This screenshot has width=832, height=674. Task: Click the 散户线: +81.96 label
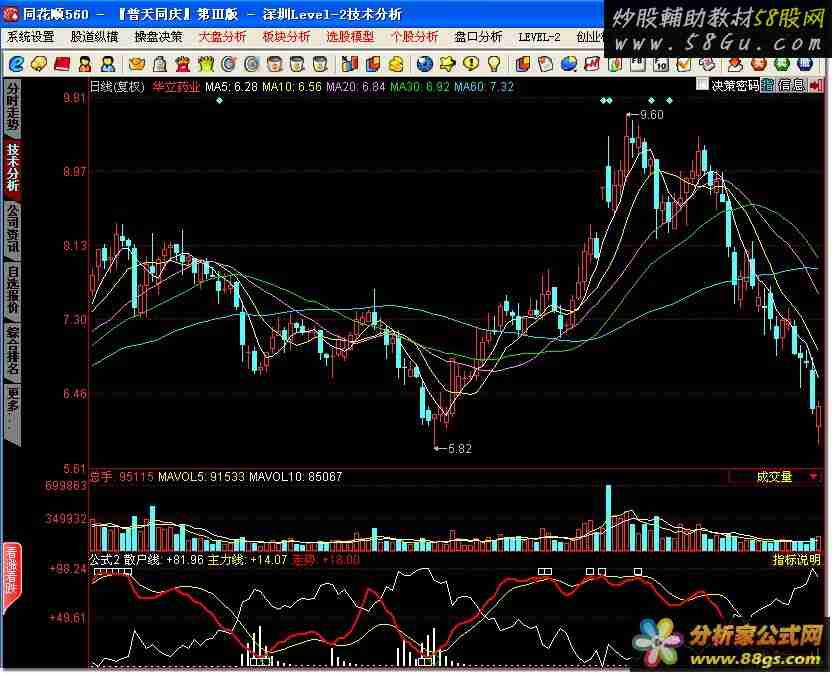(164, 560)
